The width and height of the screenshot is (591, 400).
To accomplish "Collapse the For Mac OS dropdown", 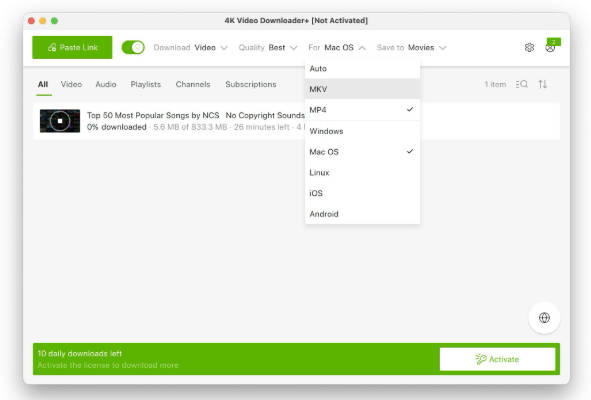I will click(337, 48).
